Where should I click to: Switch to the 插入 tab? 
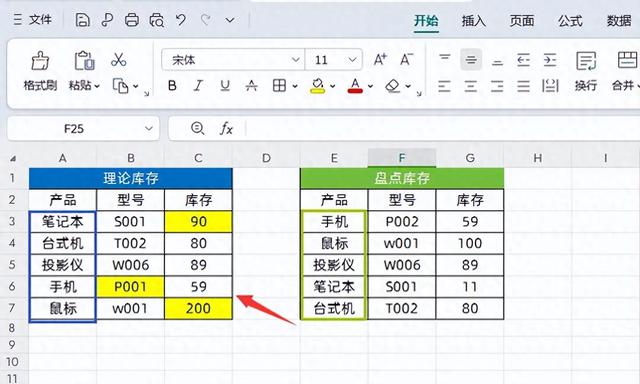click(473, 20)
